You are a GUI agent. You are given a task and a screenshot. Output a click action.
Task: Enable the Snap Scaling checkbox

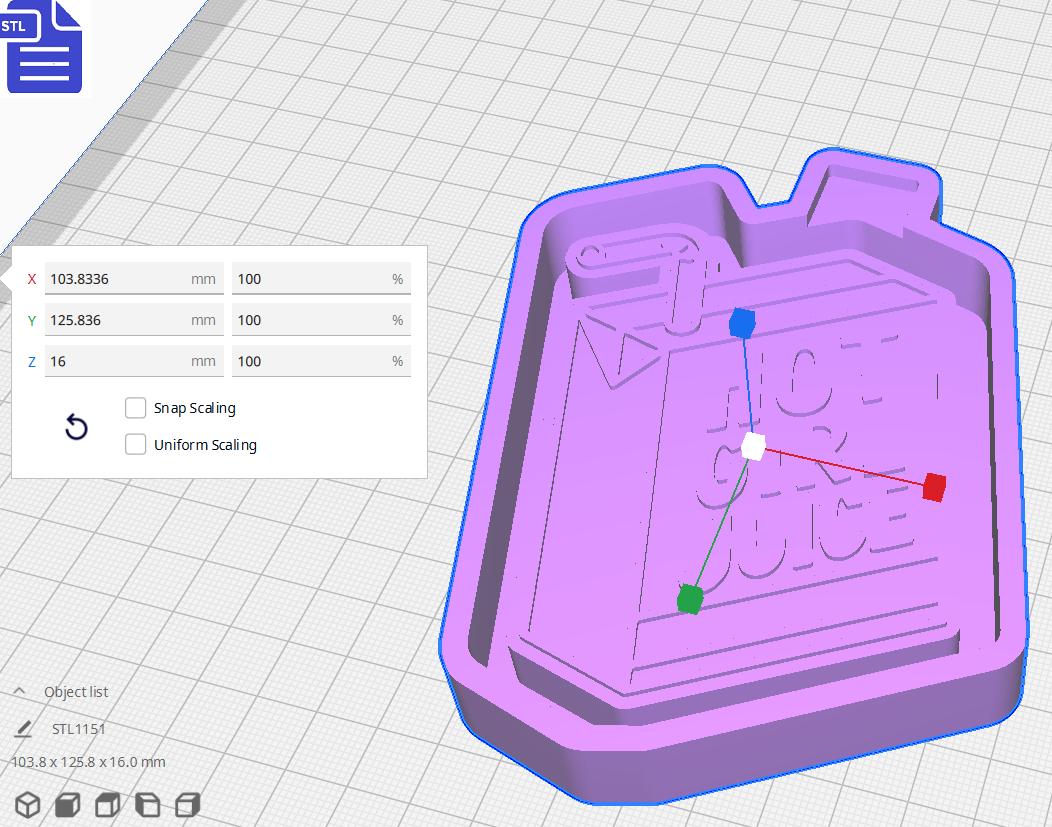point(136,408)
